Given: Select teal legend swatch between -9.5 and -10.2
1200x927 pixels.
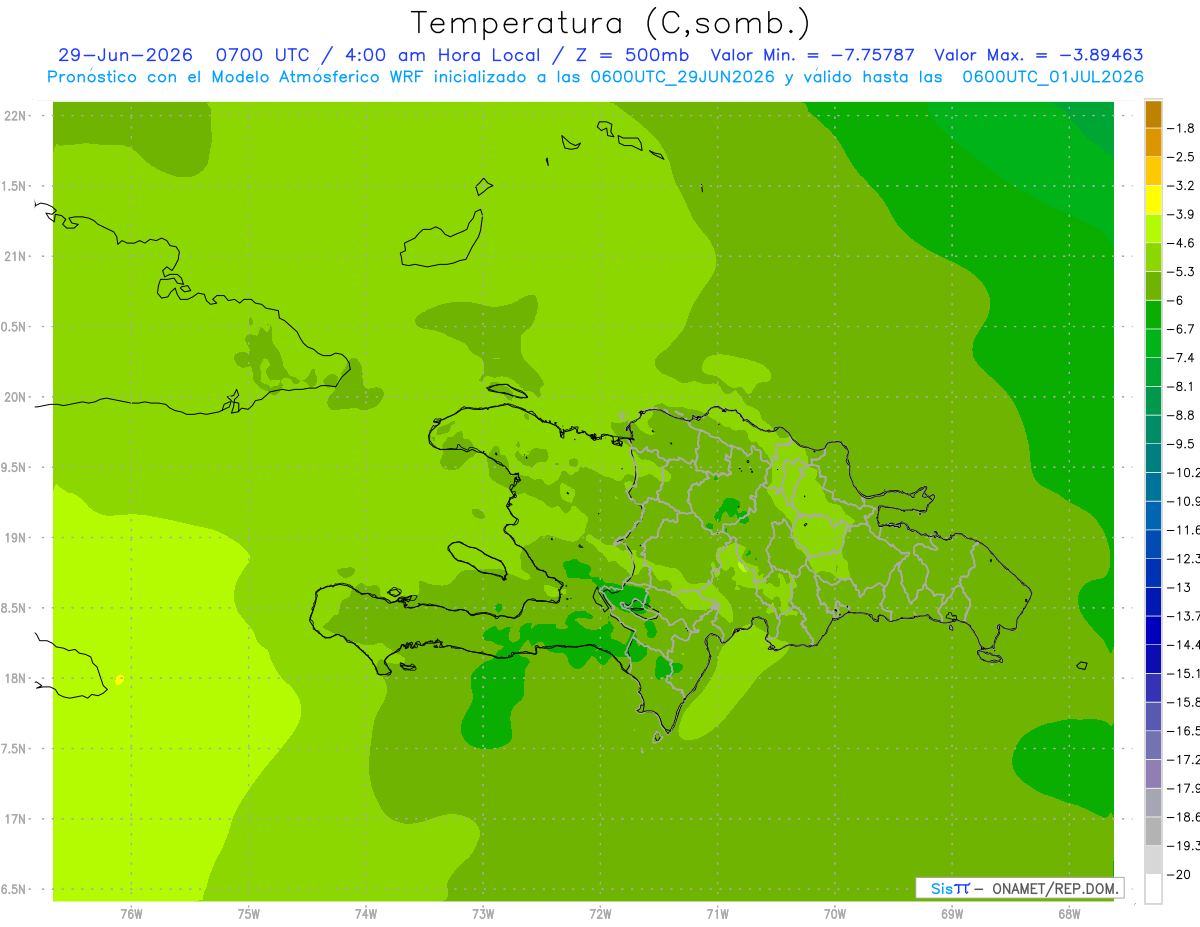Looking at the screenshot, I should [x=1153, y=458].
